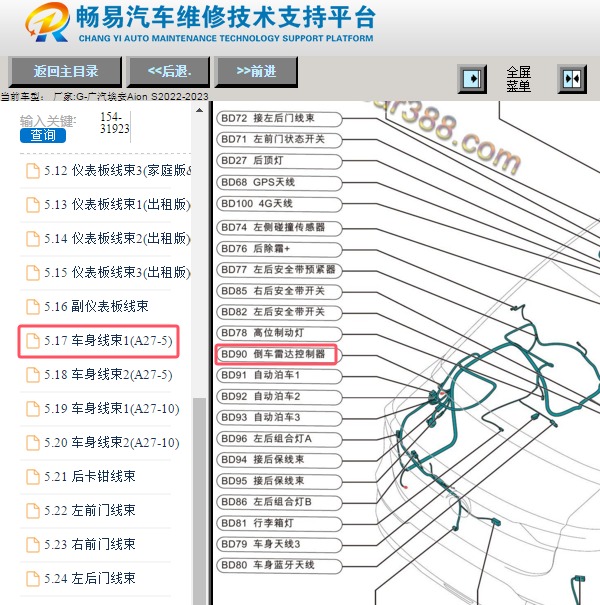Click page icon beside 5.22 左前门线束
The height and width of the screenshot is (605, 600).
click(32, 510)
